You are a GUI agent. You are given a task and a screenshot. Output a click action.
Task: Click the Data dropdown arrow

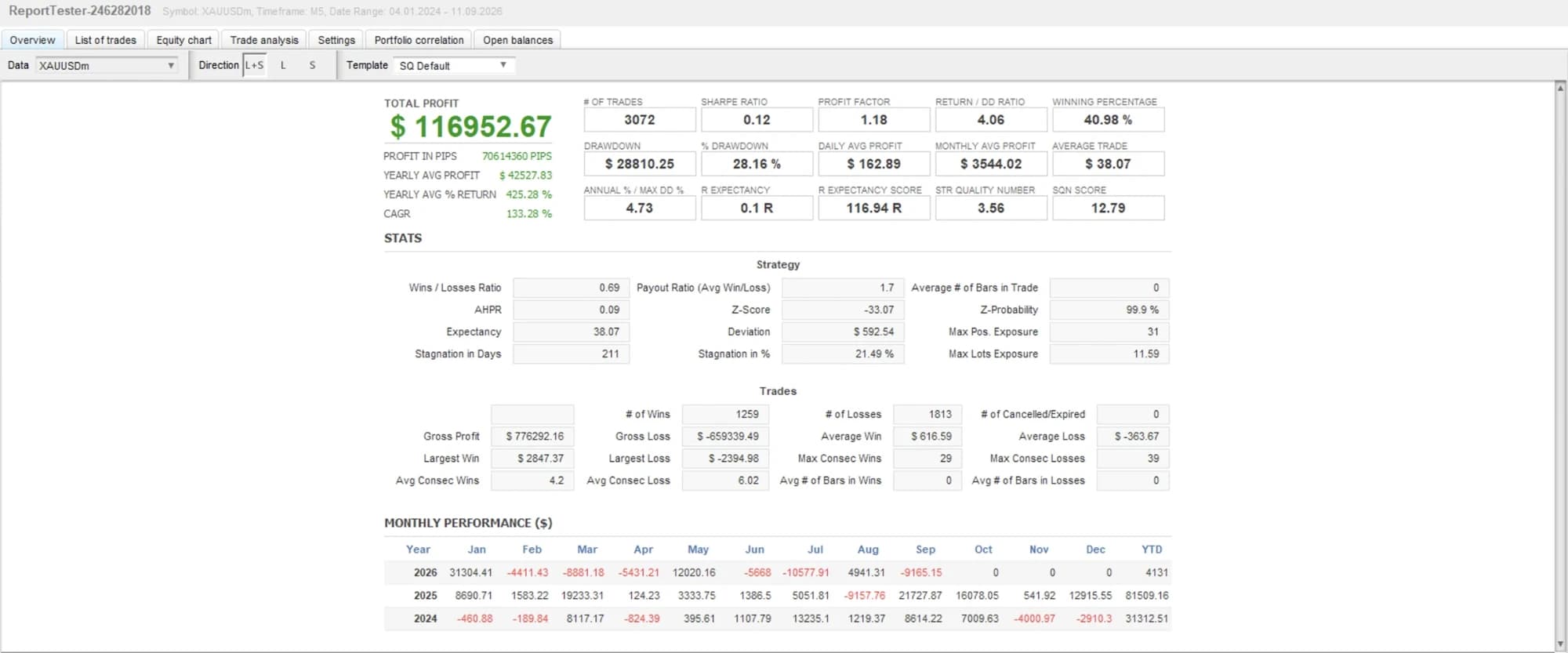(x=171, y=66)
